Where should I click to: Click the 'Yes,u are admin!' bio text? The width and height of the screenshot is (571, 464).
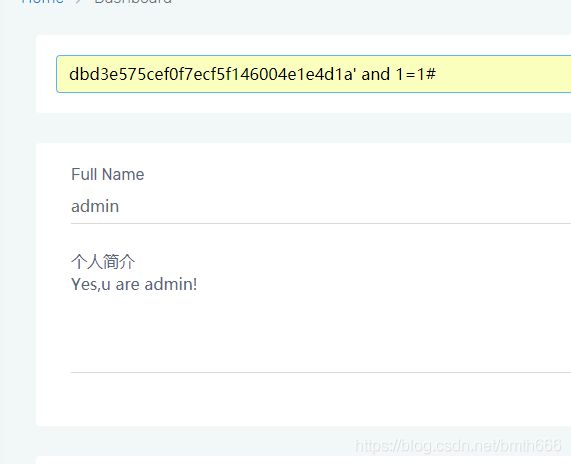click(134, 284)
